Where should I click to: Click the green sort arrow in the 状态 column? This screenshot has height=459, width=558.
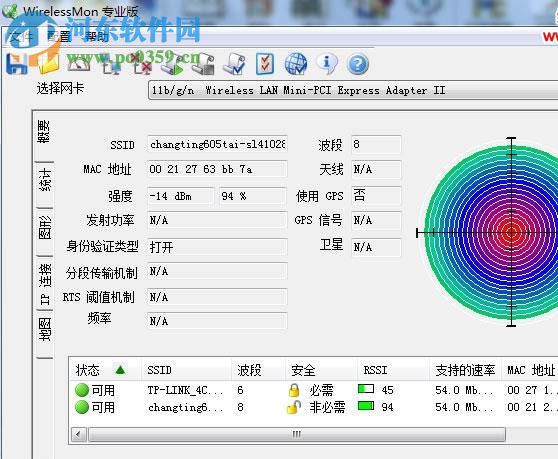pyautogui.click(x=120, y=370)
